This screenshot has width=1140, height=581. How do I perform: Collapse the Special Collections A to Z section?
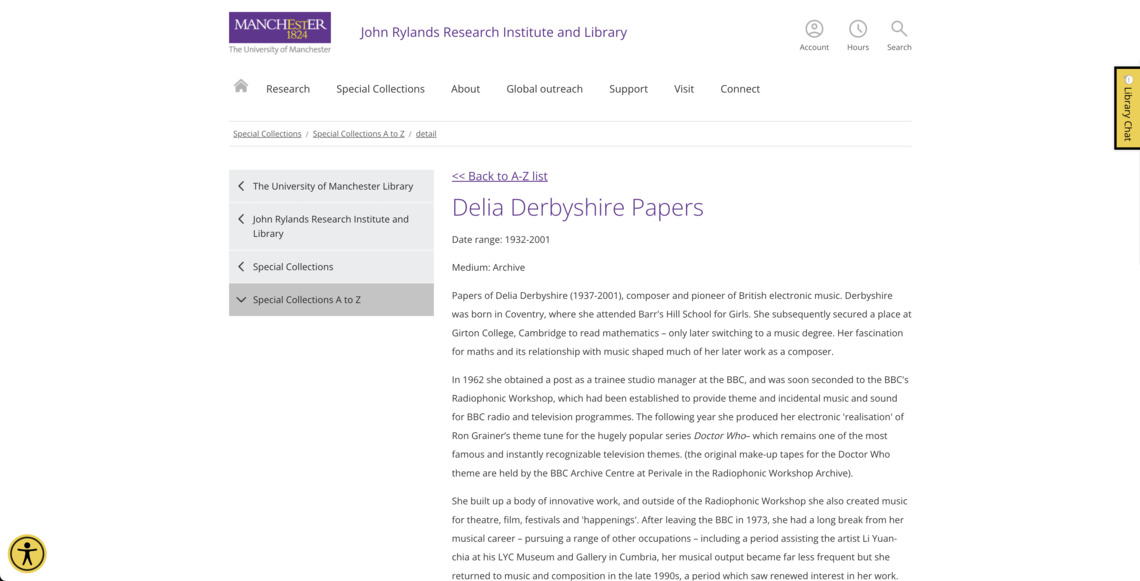[241, 300]
